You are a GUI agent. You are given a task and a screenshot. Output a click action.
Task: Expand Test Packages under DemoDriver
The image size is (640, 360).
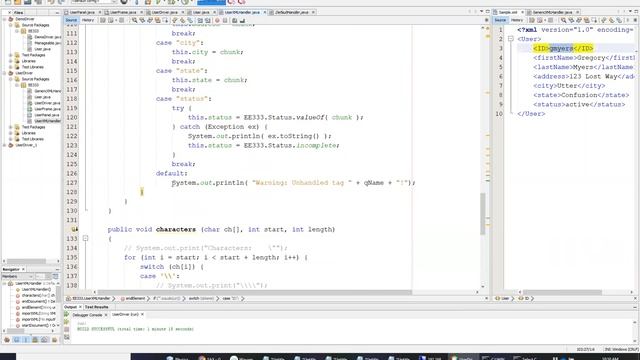pyautogui.click(x=11, y=55)
